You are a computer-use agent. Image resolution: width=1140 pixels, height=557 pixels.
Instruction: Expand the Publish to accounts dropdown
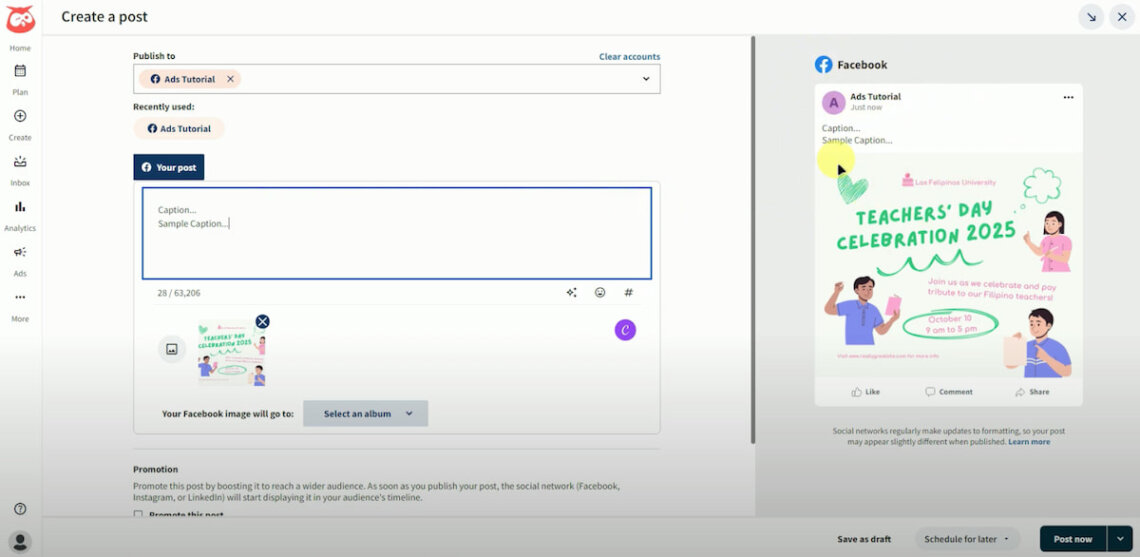click(x=646, y=79)
